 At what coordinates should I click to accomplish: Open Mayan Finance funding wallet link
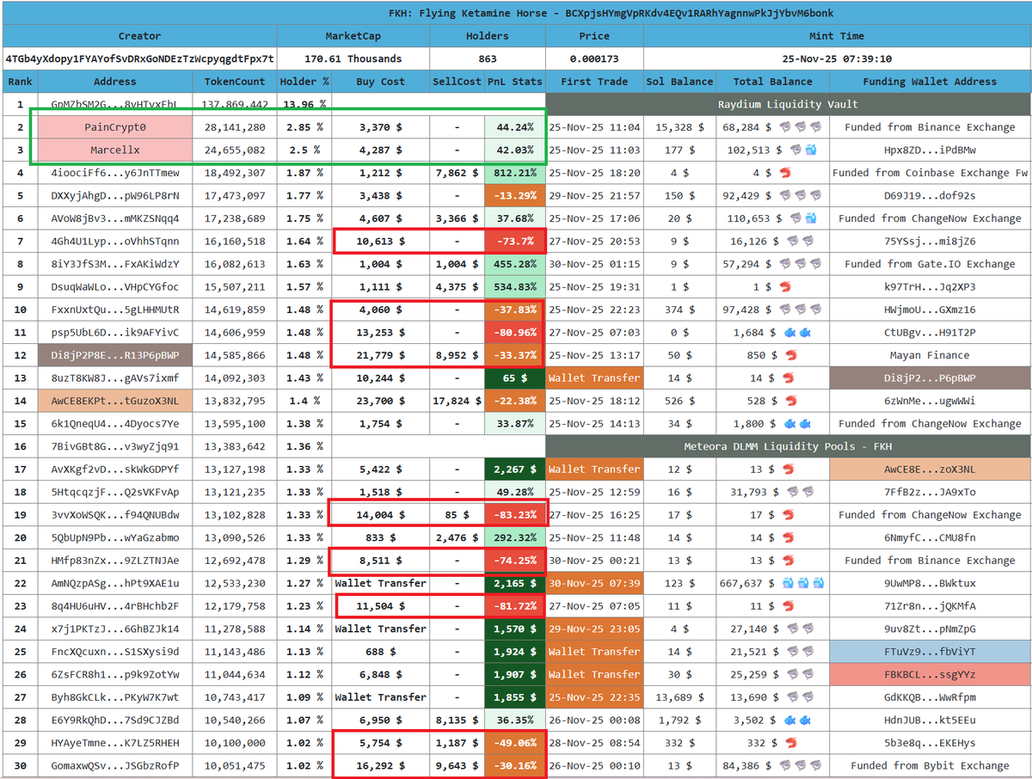click(x=929, y=355)
